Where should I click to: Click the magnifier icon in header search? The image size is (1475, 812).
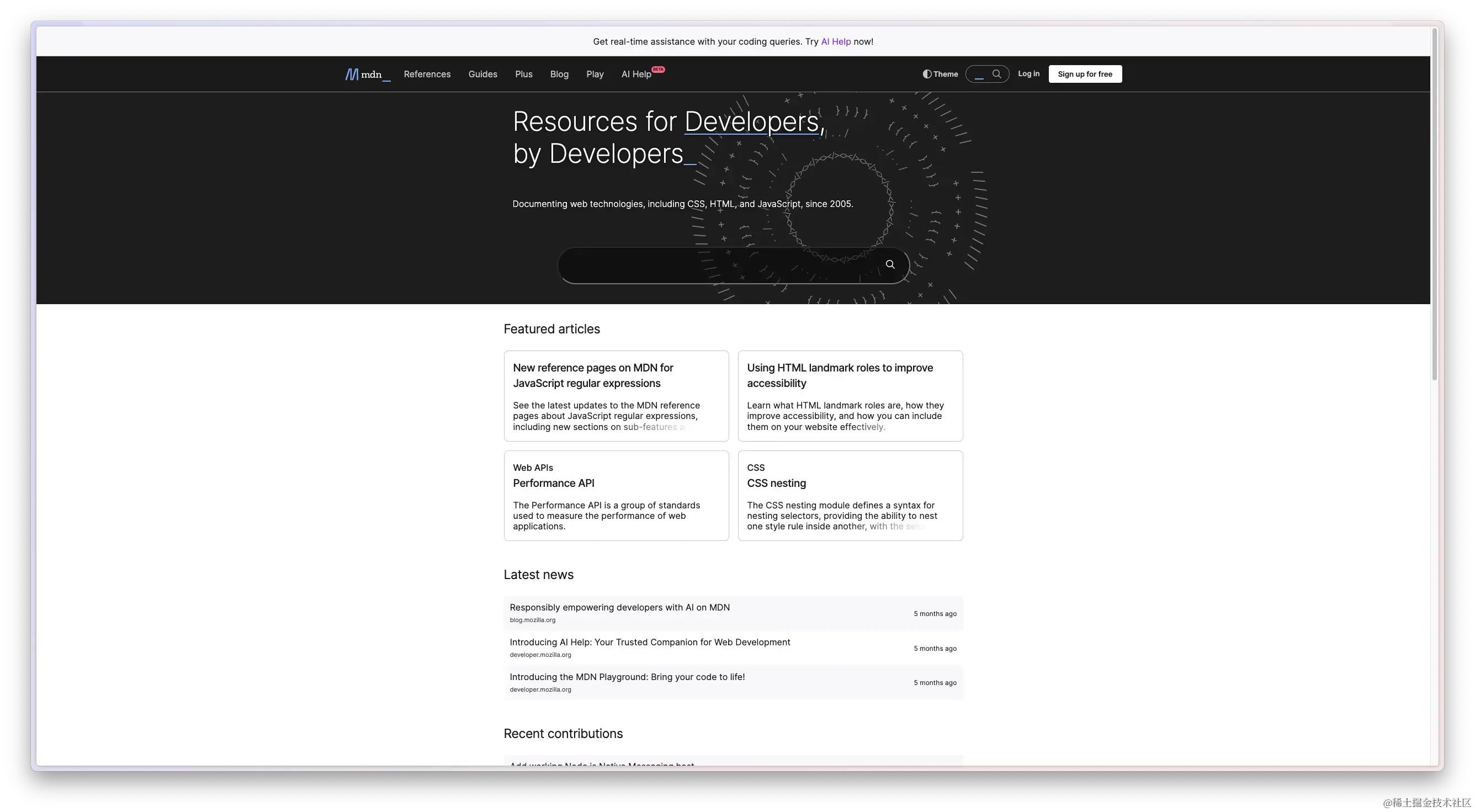pyautogui.click(x=996, y=74)
